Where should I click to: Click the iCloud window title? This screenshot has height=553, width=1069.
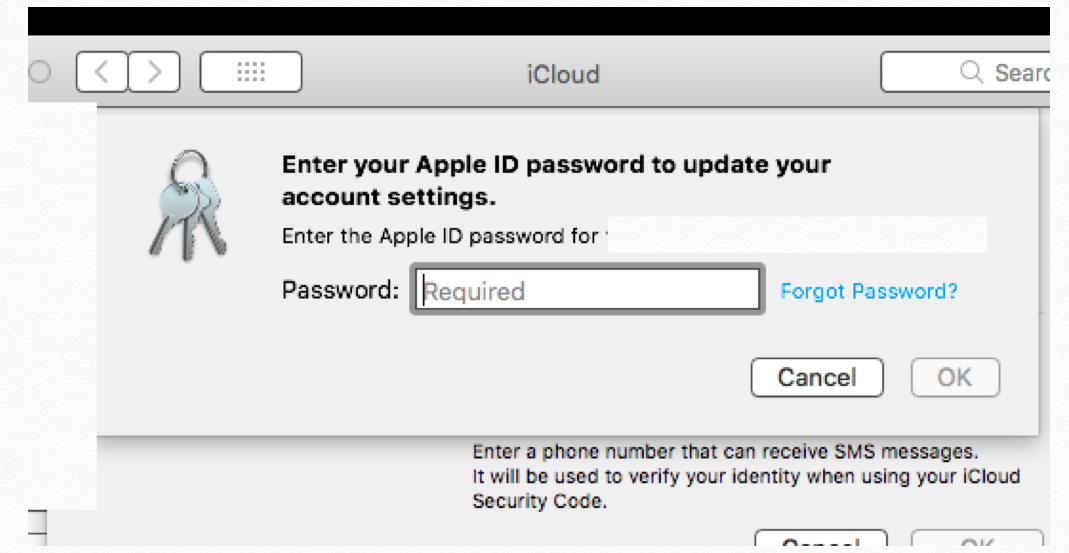tap(563, 75)
